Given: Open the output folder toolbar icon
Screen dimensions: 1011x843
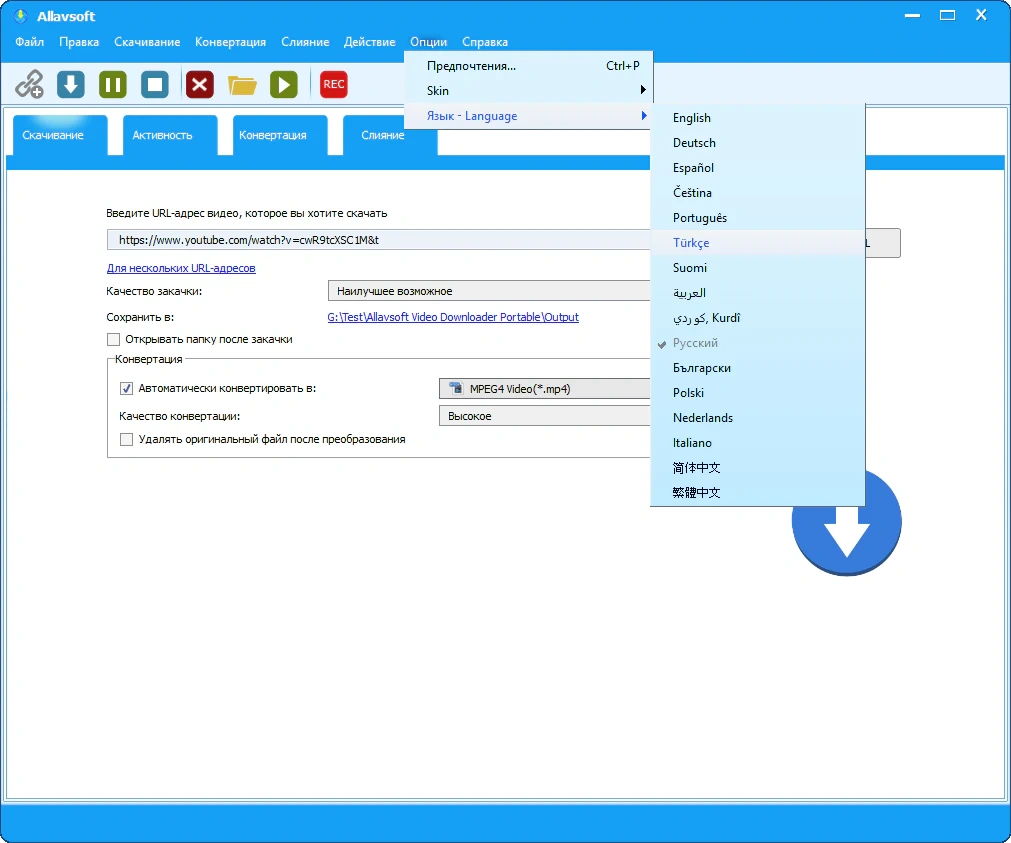Looking at the screenshot, I should [x=242, y=84].
